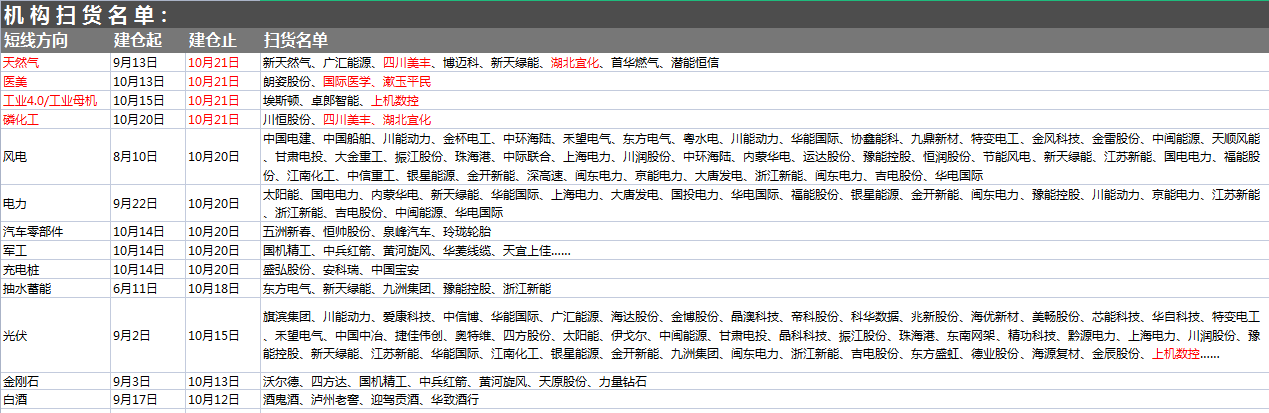Click the red 10月21日 end date in 磷化工 row
The width and height of the screenshot is (1269, 413).
222,120
